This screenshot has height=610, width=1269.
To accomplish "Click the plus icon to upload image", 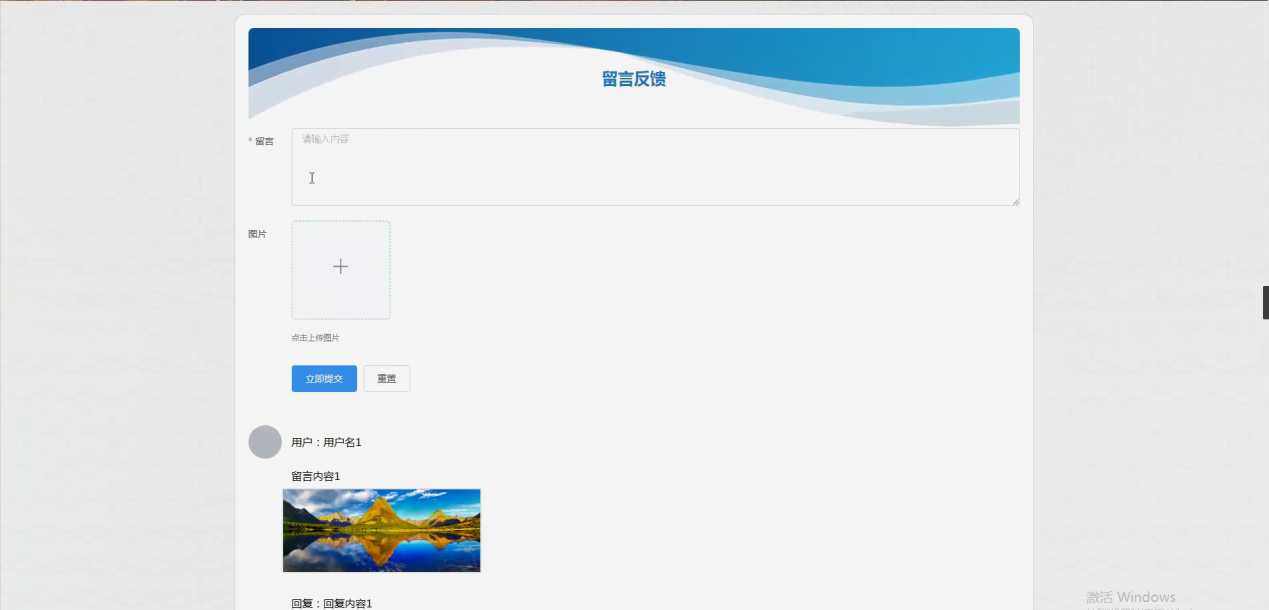I will click(340, 267).
